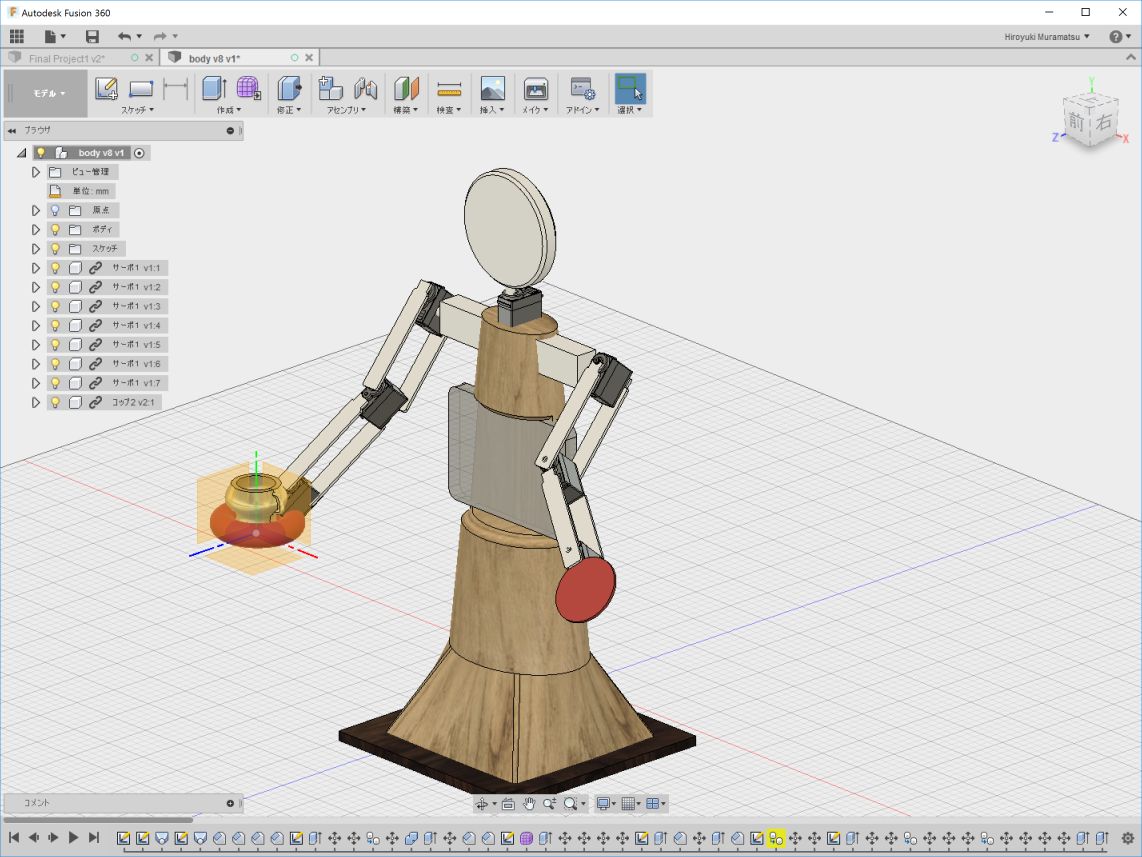This screenshot has height=857, width=1142.
Task: Open the 修正 menu
Action: coord(288,110)
